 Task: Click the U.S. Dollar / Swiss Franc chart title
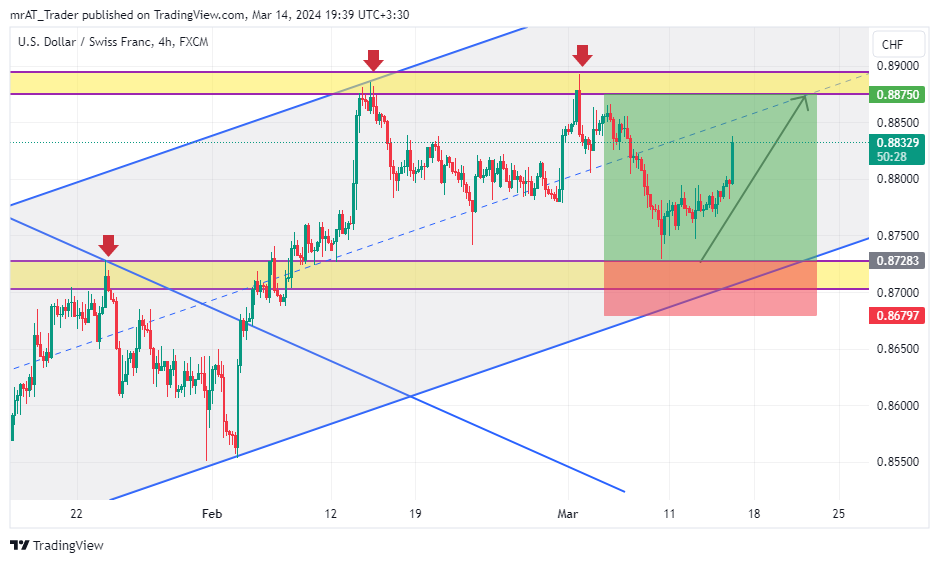[x=113, y=42]
